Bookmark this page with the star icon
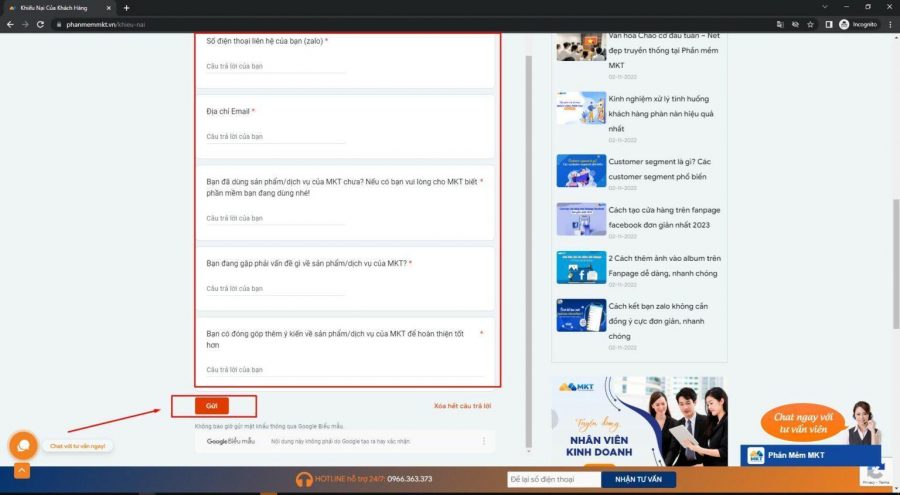This screenshot has width=900, height=495. [x=810, y=24]
